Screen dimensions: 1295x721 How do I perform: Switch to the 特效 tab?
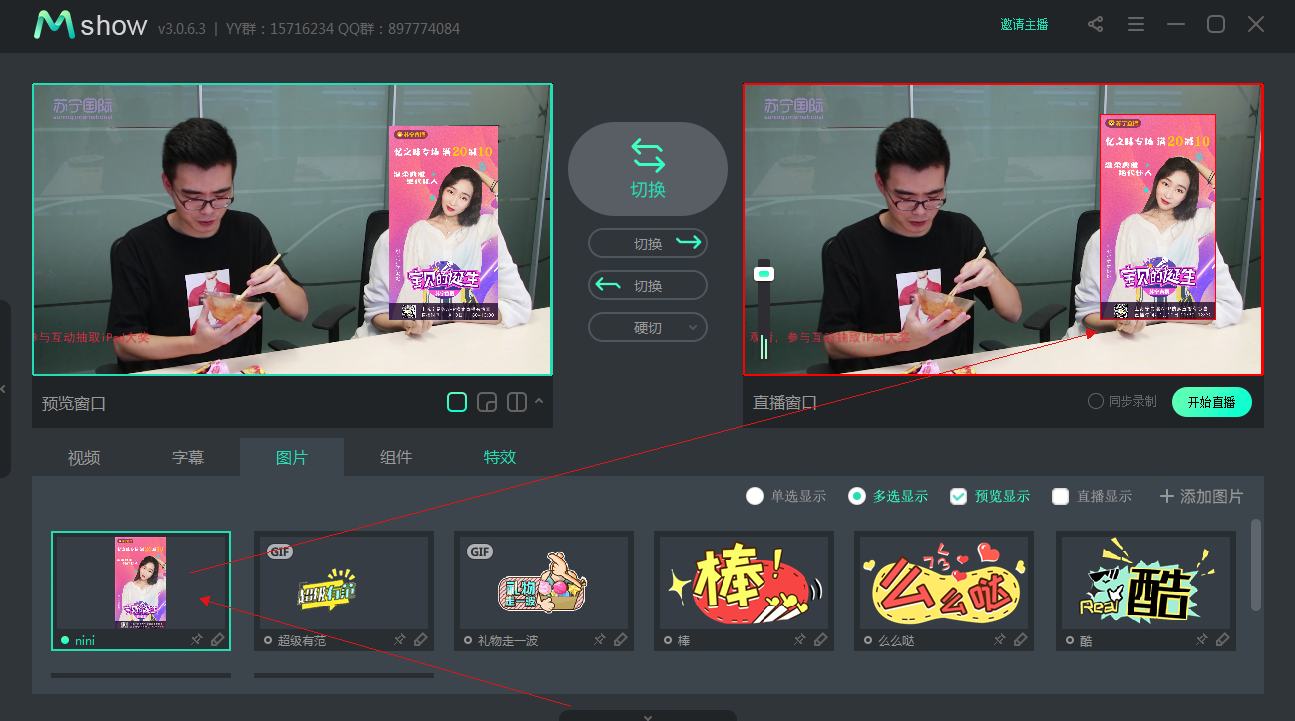click(500, 457)
